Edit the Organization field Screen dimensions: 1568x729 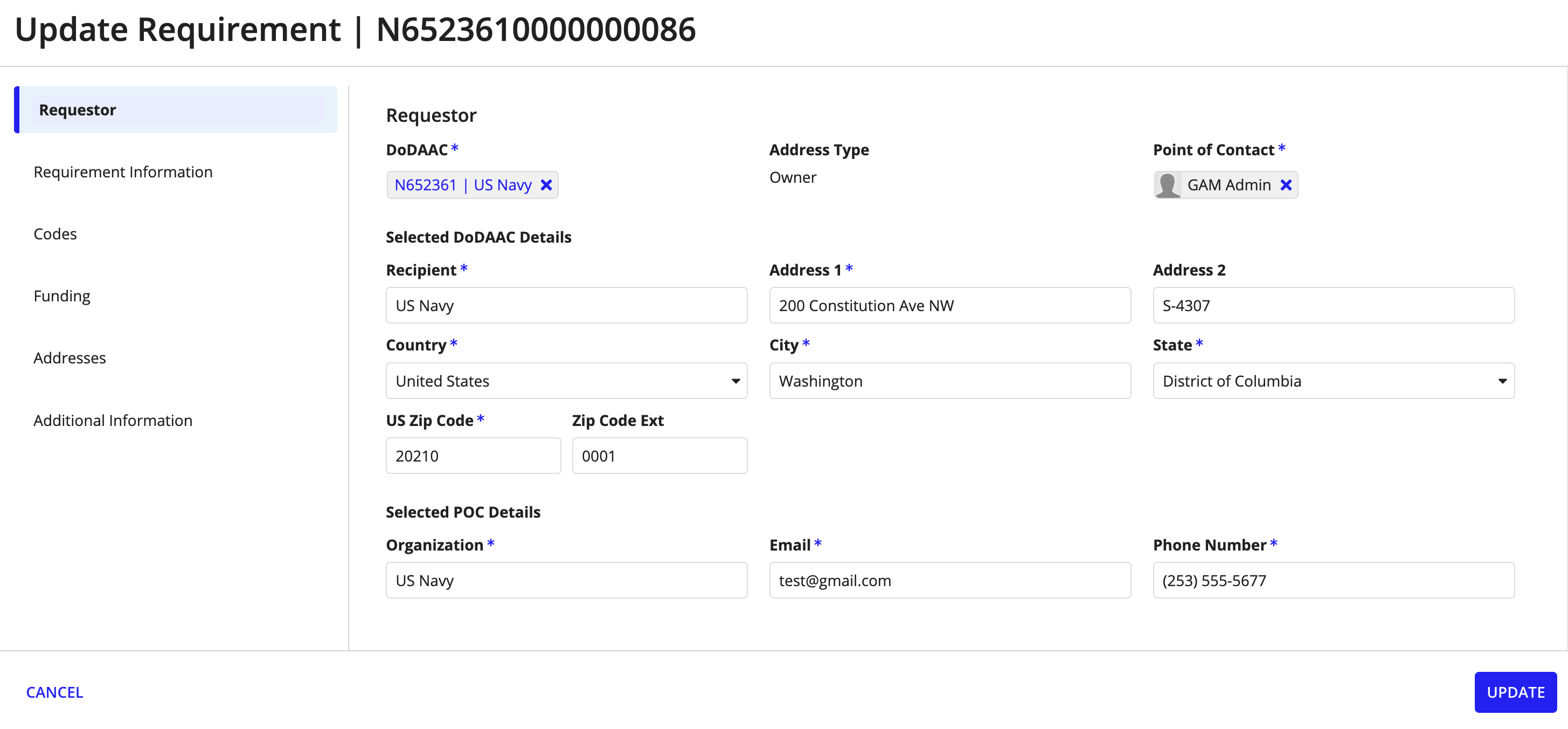tap(566, 581)
